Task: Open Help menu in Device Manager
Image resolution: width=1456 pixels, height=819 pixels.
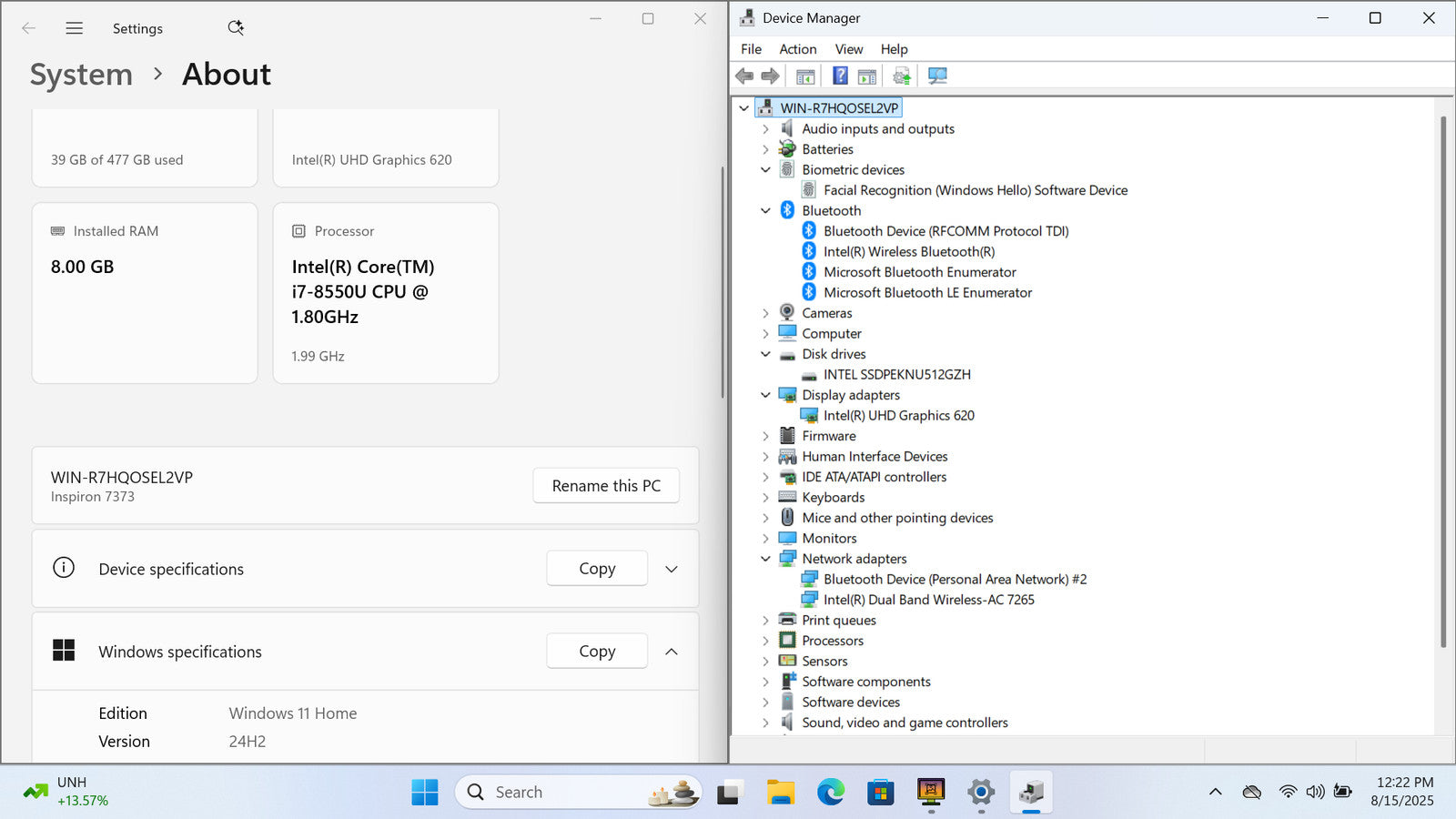Action: pyautogui.click(x=894, y=49)
